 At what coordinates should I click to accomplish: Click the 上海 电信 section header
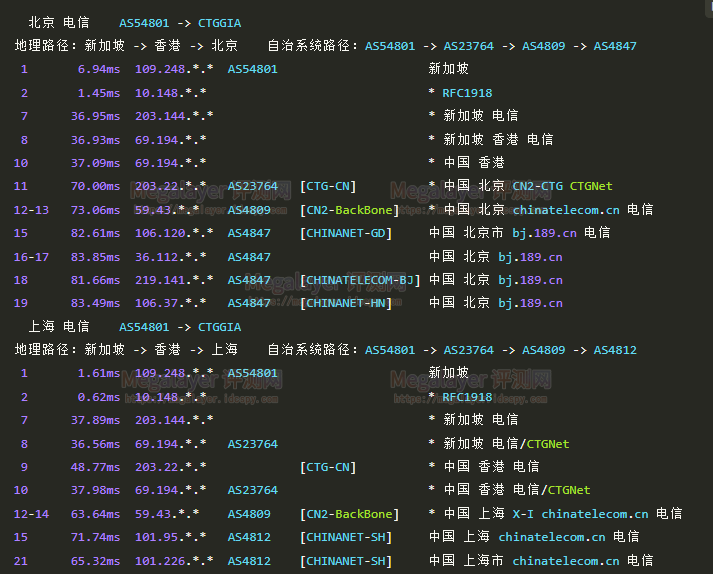point(59,326)
